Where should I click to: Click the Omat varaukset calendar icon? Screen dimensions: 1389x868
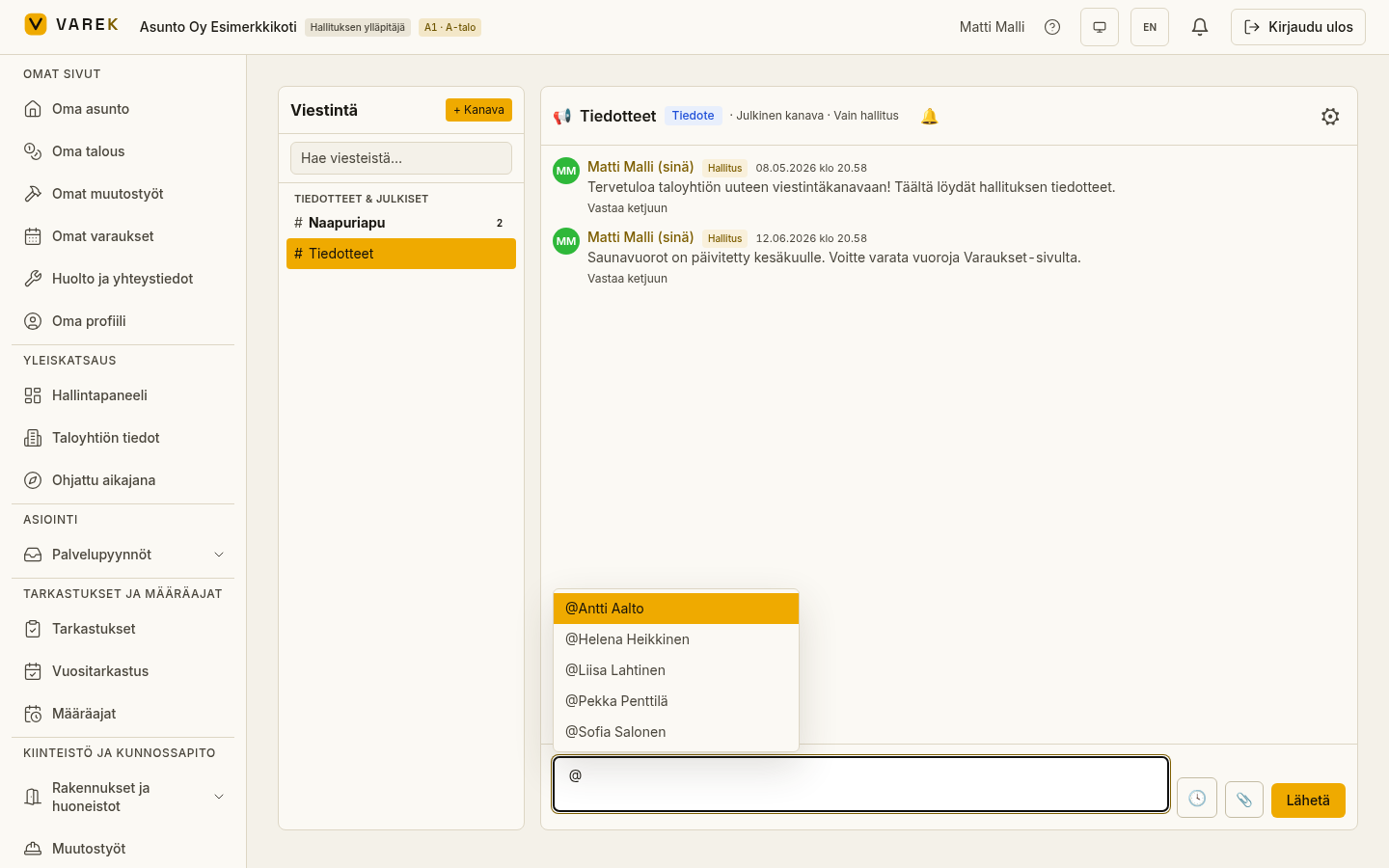(33, 236)
